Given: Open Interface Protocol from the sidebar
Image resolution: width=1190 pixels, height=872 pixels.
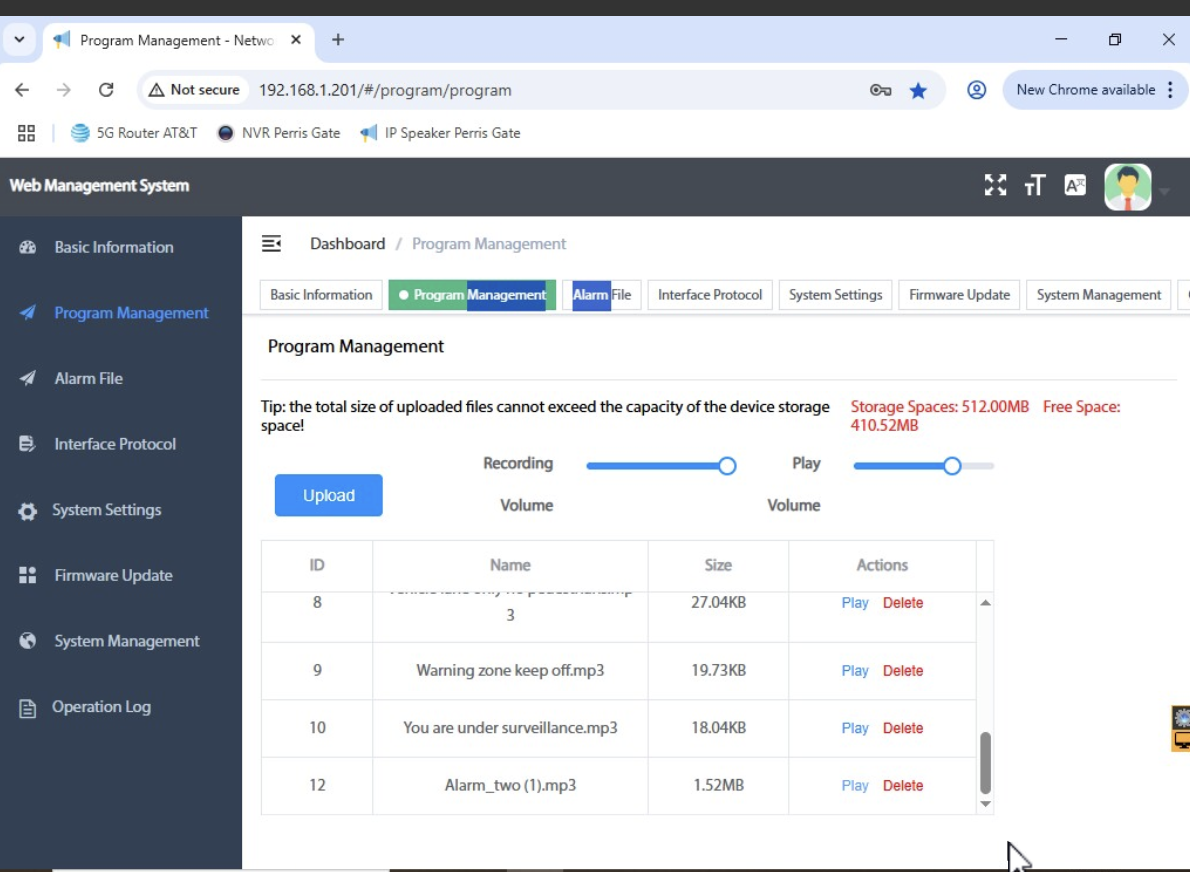Looking at the screenshot, I should pos(121,444).
